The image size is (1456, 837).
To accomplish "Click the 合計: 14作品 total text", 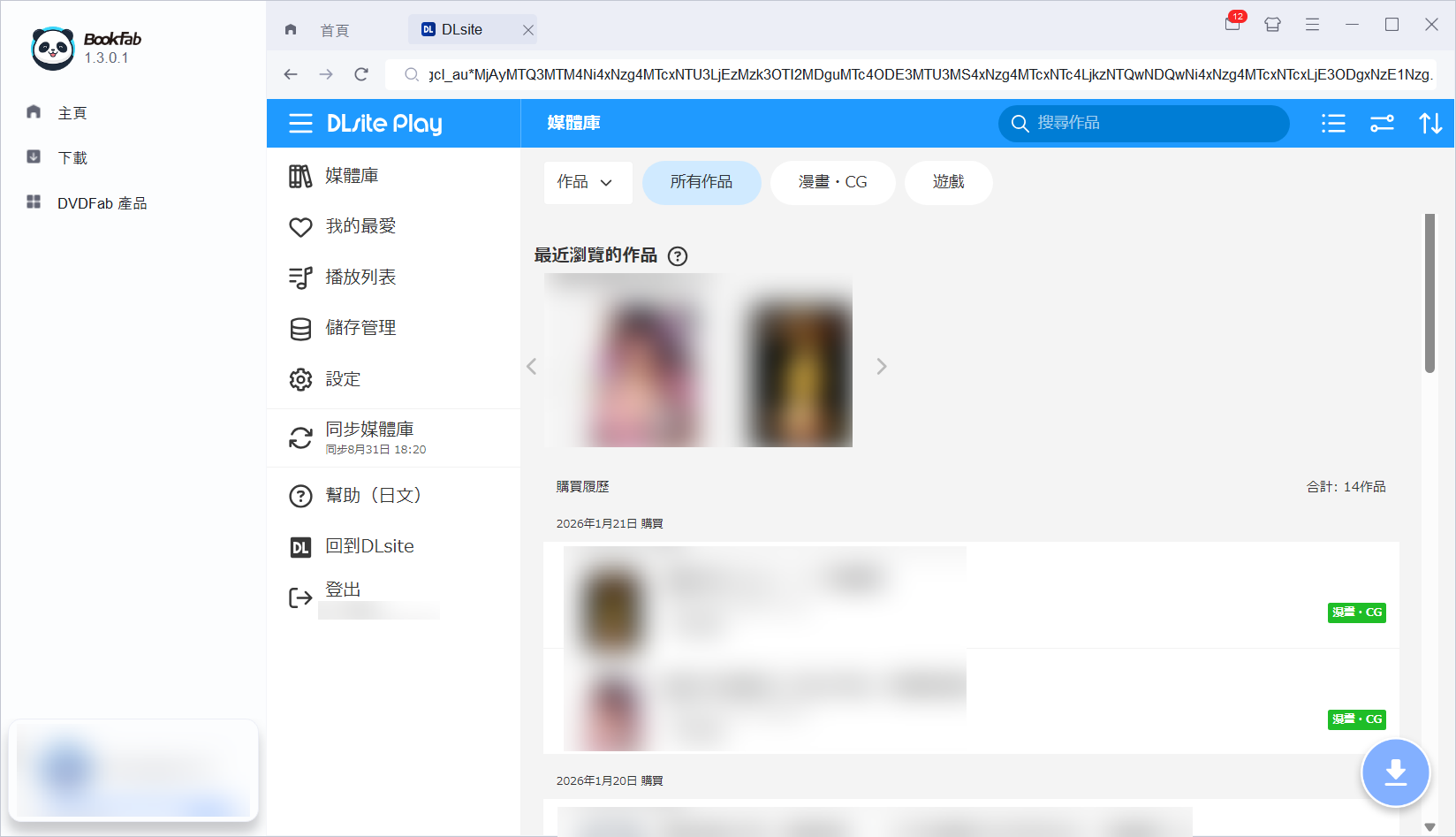I will pyautogui.click(x=1346, y=487).
